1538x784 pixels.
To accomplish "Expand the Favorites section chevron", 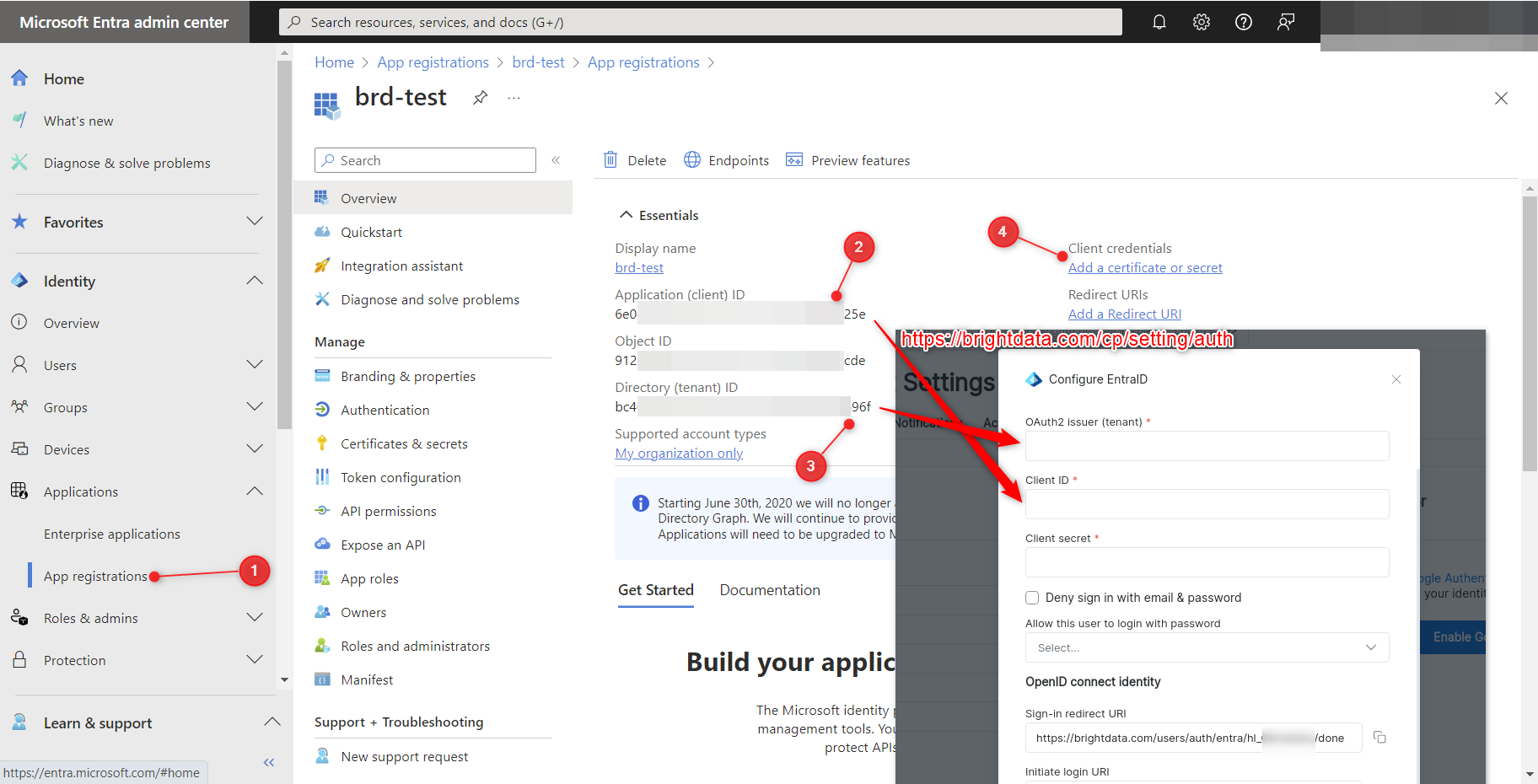I will pos(255,222).
